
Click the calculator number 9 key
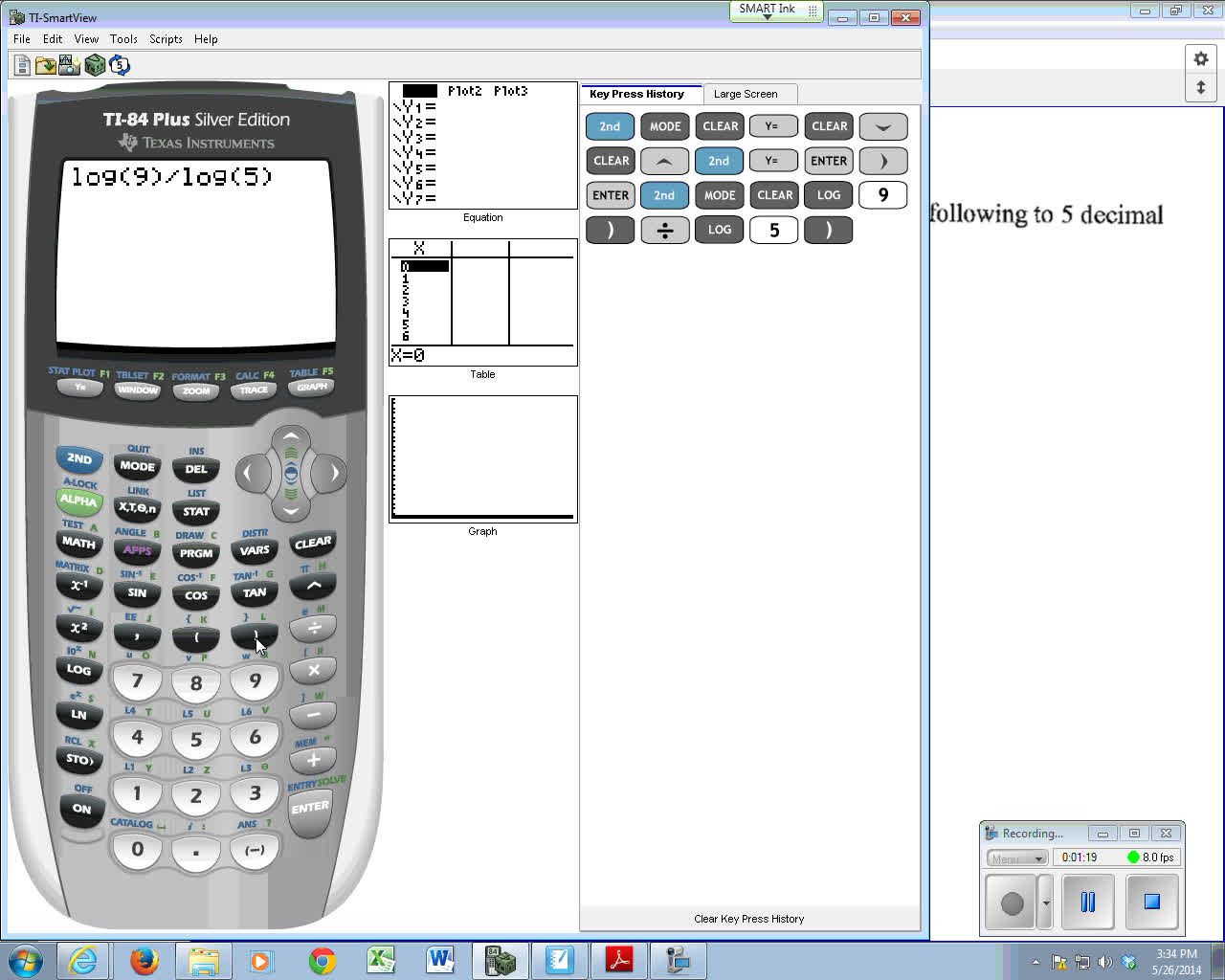click(x=255, y=681)
